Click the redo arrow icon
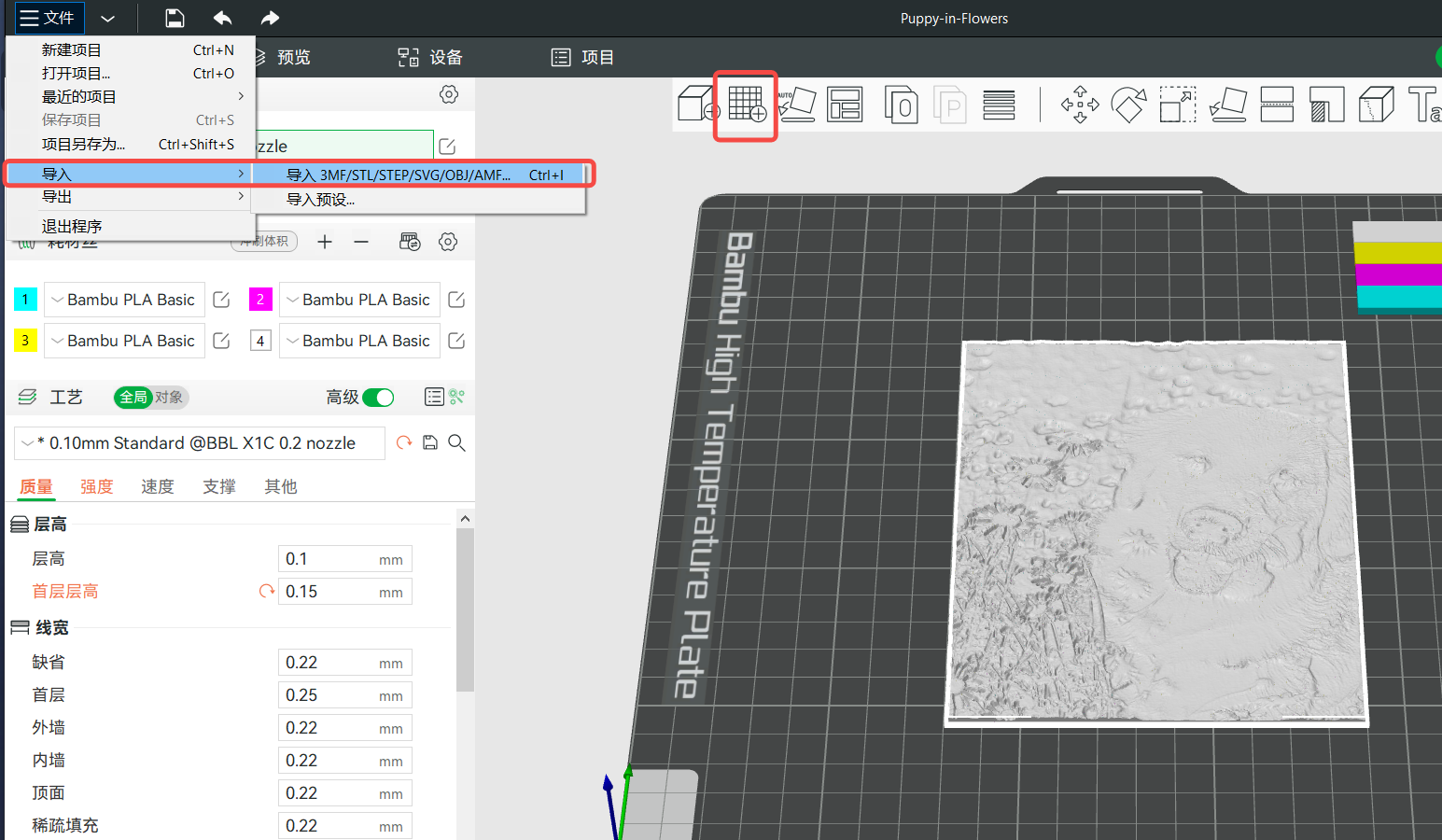The height and width of the screenshot is (840, 1442). tap(270, 18)
